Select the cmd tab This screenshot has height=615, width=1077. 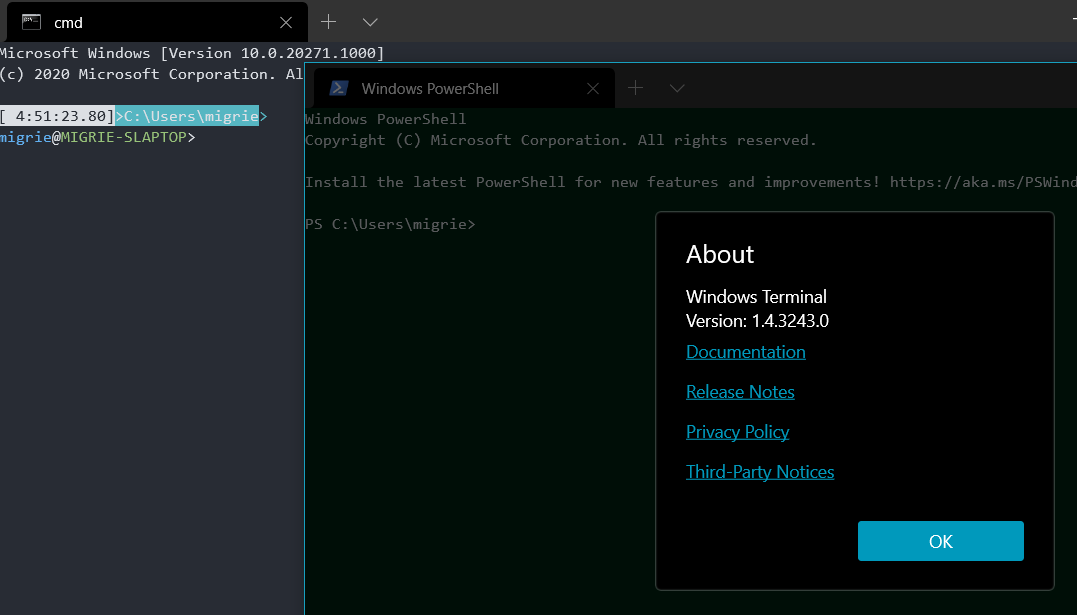tap(157, 22)
